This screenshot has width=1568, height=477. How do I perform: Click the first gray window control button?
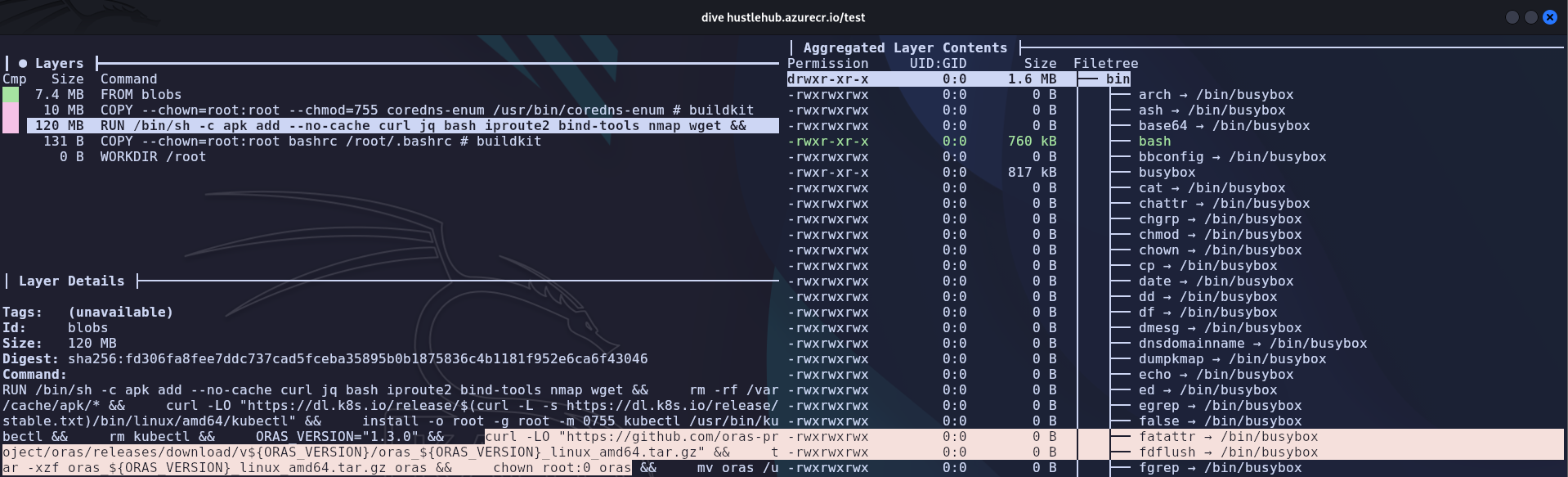point(1512,17)
